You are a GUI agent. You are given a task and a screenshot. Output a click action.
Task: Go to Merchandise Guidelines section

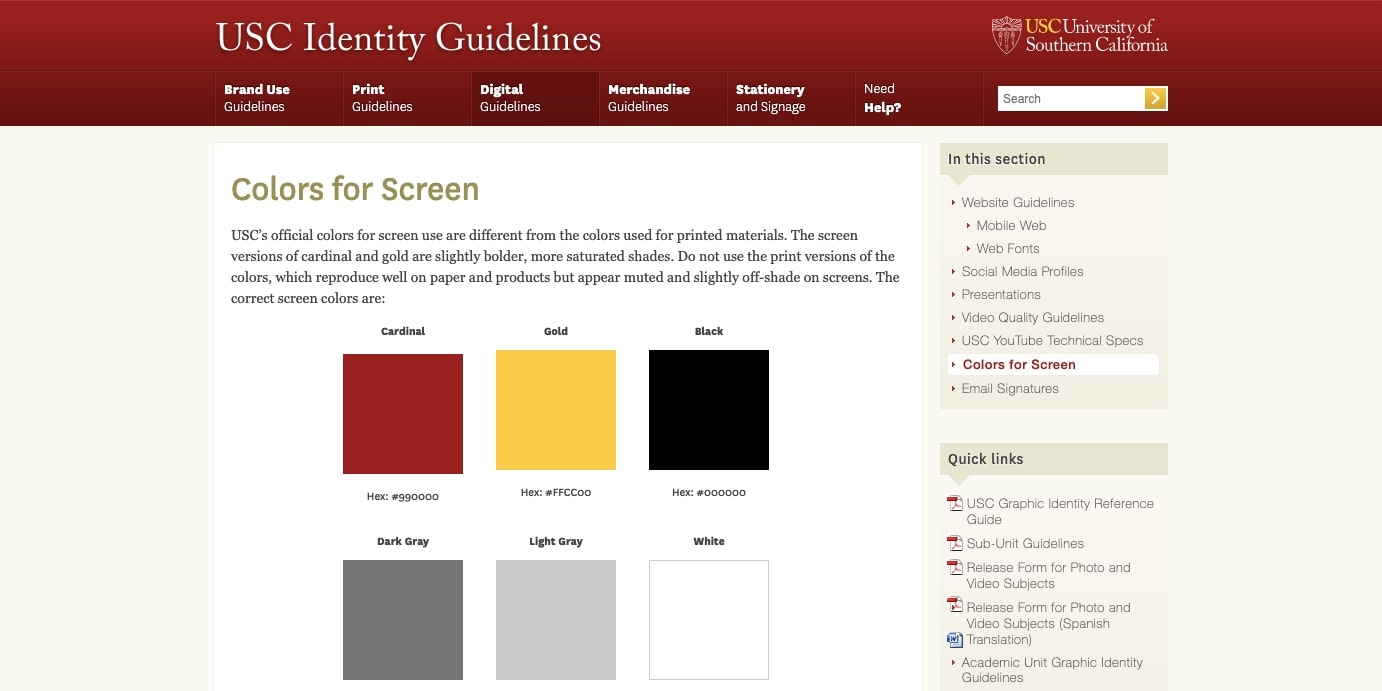pos(648,98)
